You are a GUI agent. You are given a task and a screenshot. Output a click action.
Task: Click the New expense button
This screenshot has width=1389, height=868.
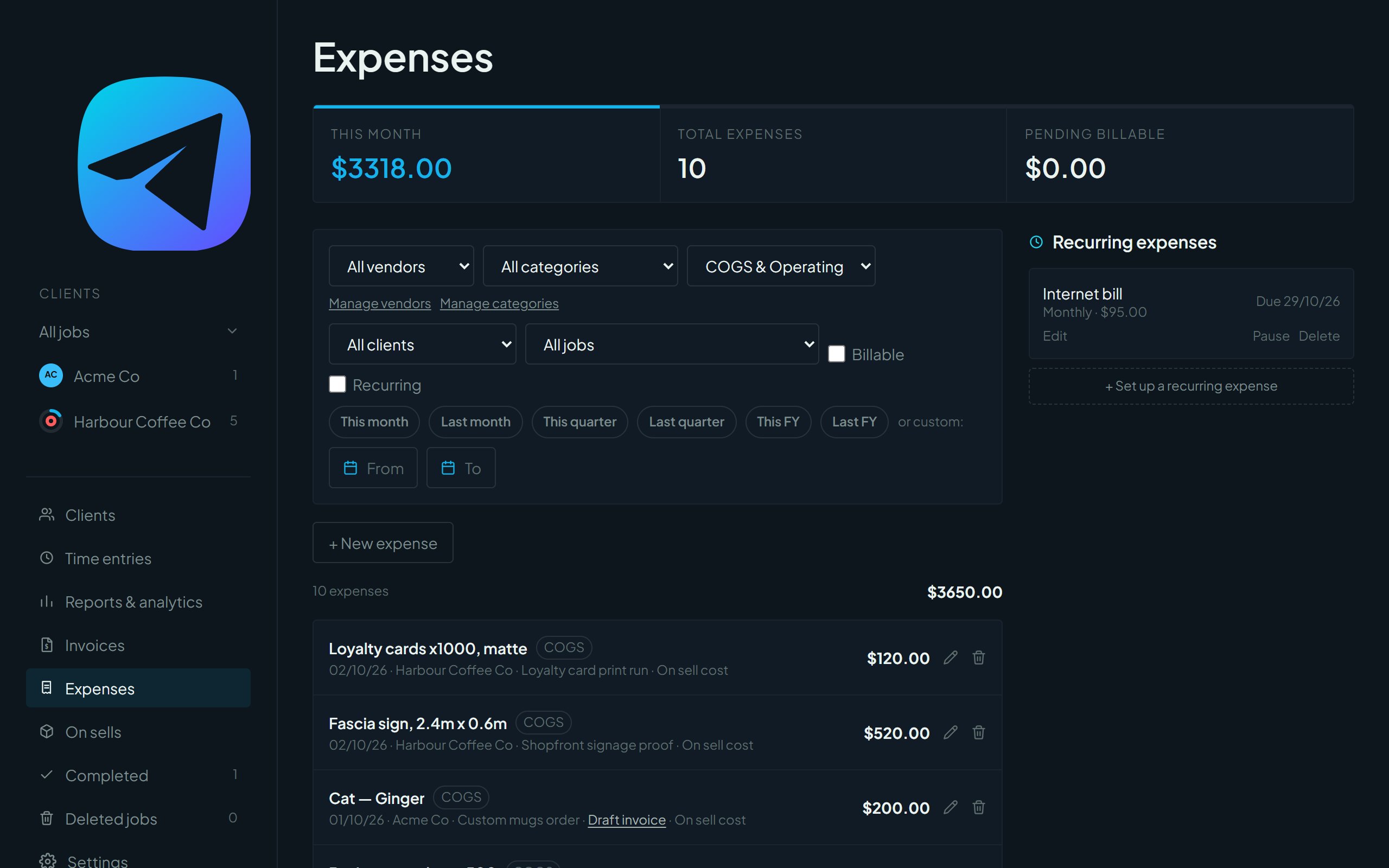tap(383, 542)
